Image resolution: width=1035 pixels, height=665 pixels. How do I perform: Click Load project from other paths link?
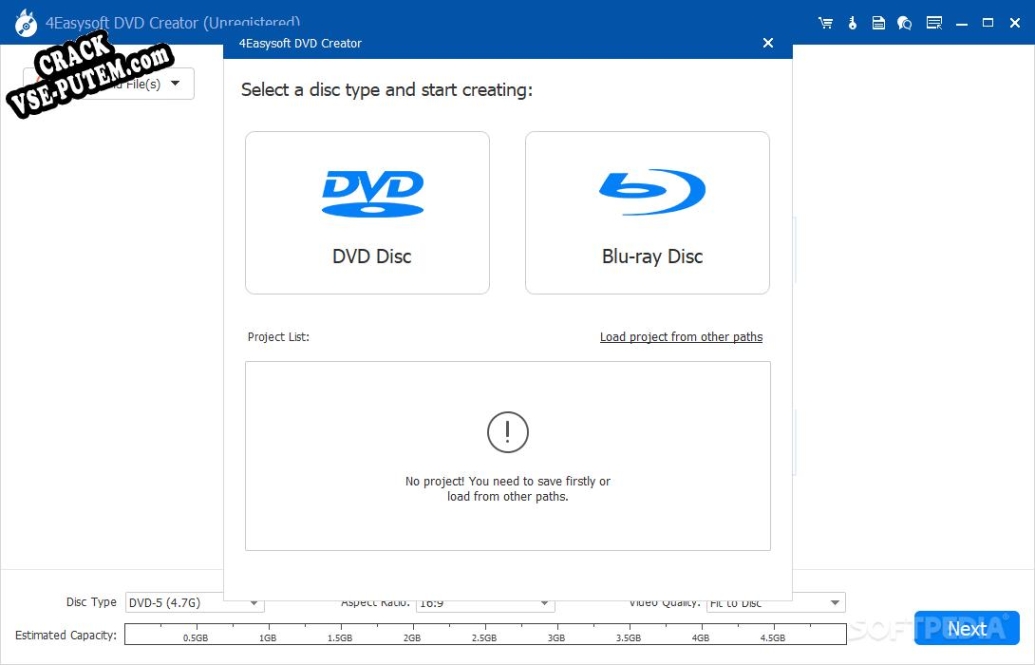[x=681, y=337]
